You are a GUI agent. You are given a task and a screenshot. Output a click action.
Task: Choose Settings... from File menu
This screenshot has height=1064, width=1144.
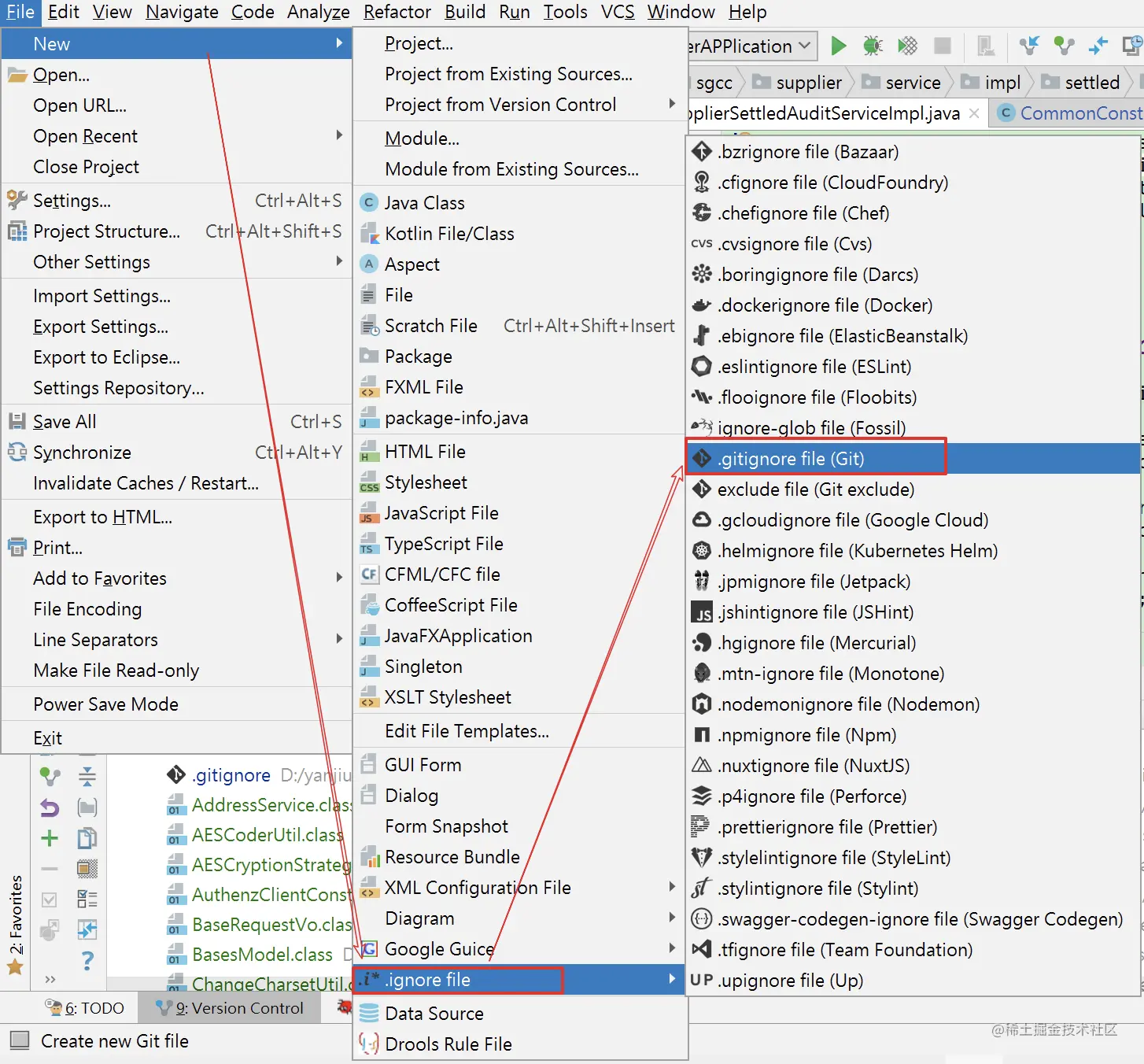tap(177, 201)
